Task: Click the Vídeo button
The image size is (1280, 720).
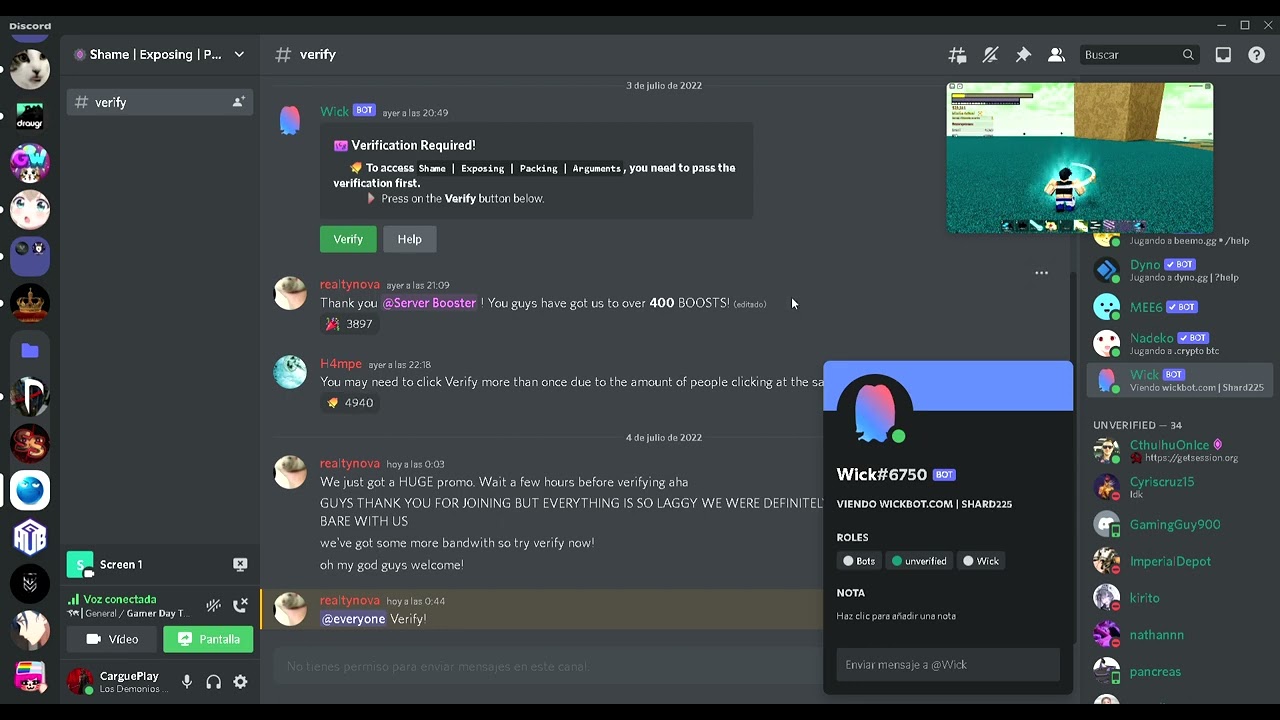Action: (113, 639)
